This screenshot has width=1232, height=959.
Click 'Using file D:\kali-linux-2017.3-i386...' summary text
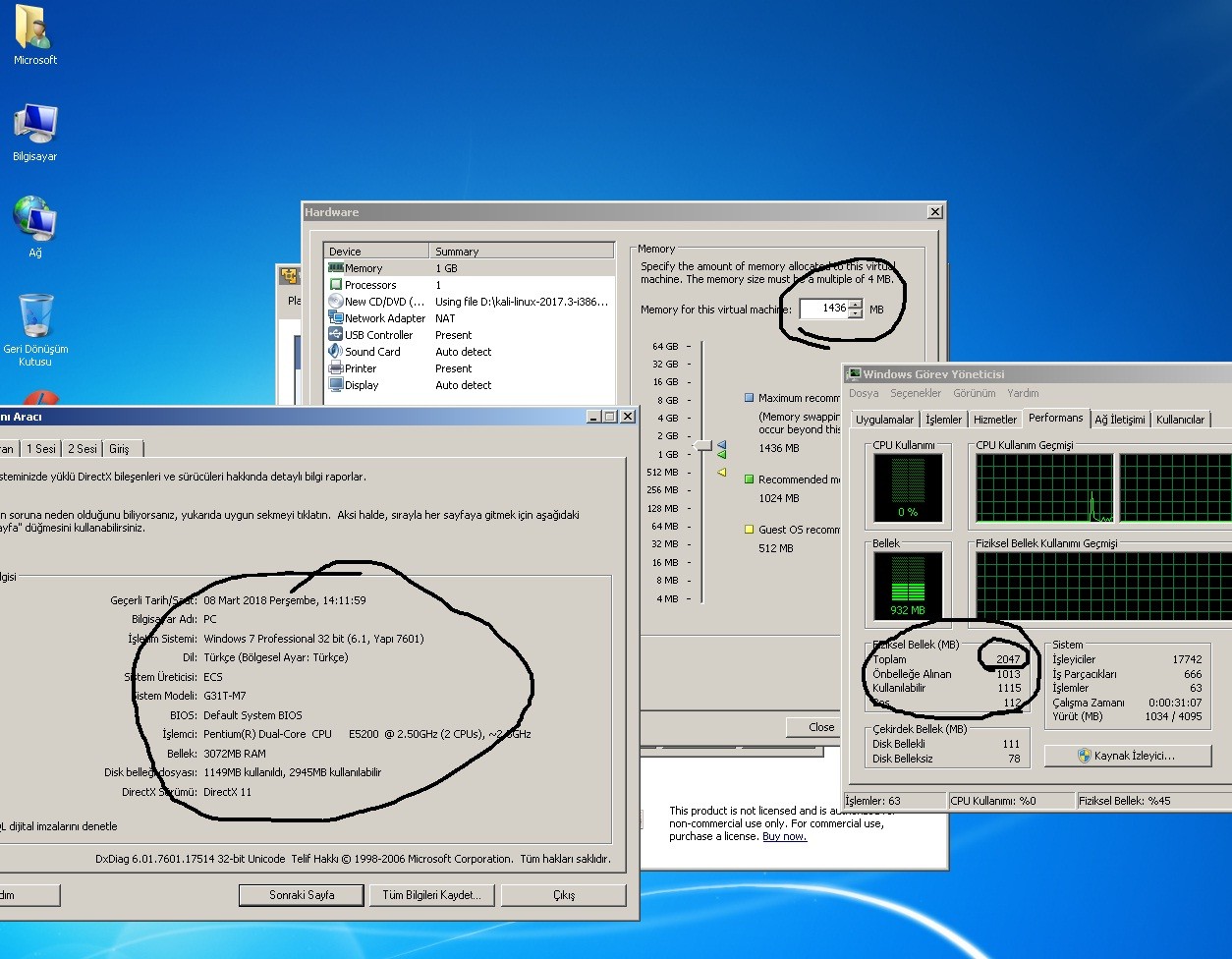coord(522,302)
